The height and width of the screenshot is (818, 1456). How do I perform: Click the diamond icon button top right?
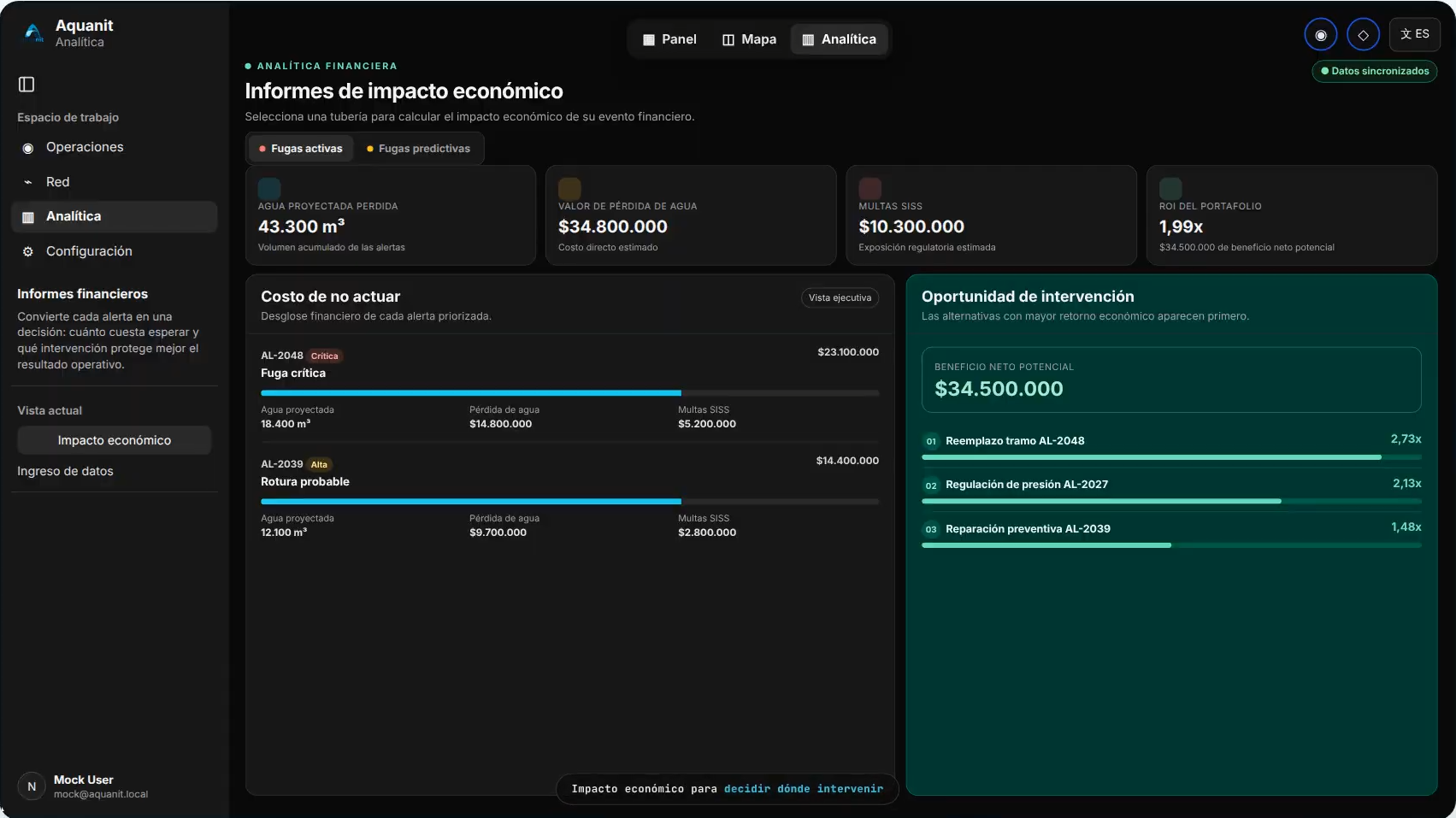pyautogui.click(x=1363, y=35)
